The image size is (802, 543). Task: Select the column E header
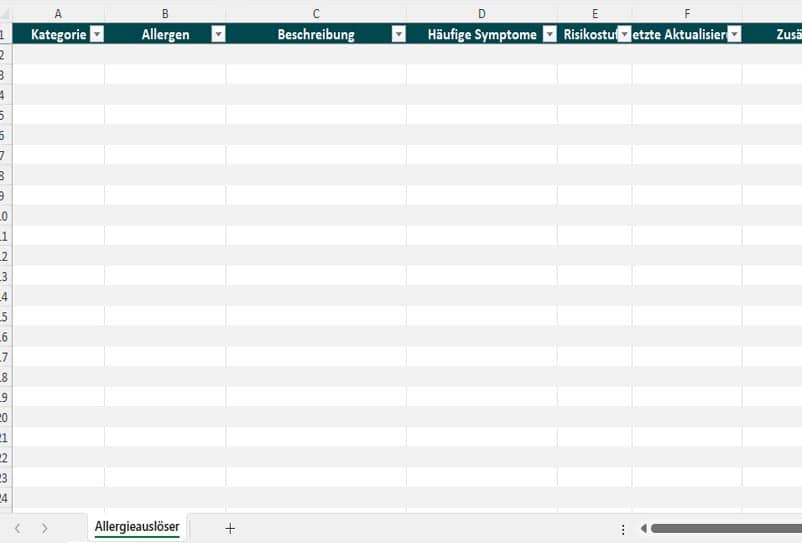click(595, 13)
